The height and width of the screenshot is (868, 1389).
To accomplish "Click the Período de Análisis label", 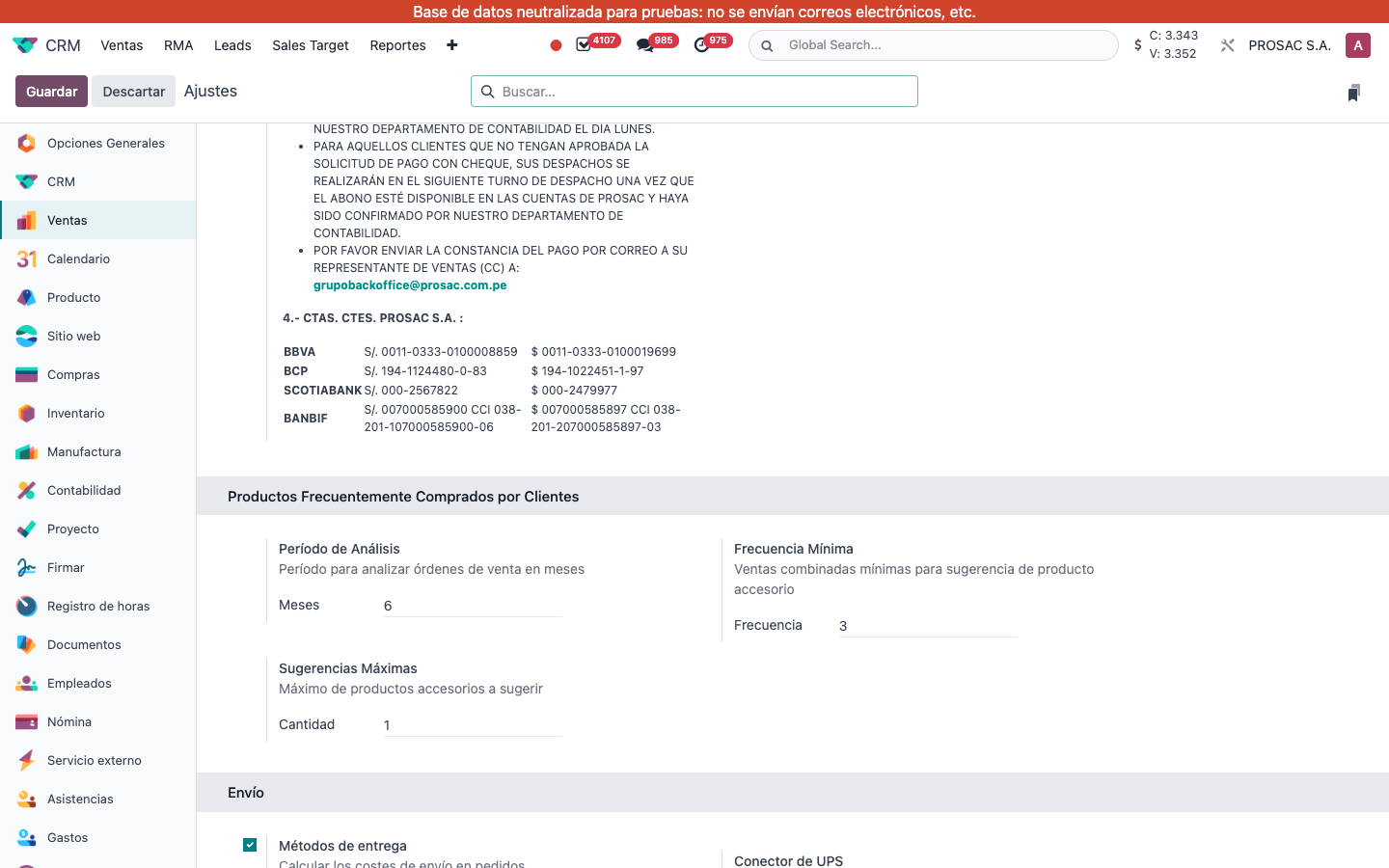I will click(340, 549).
